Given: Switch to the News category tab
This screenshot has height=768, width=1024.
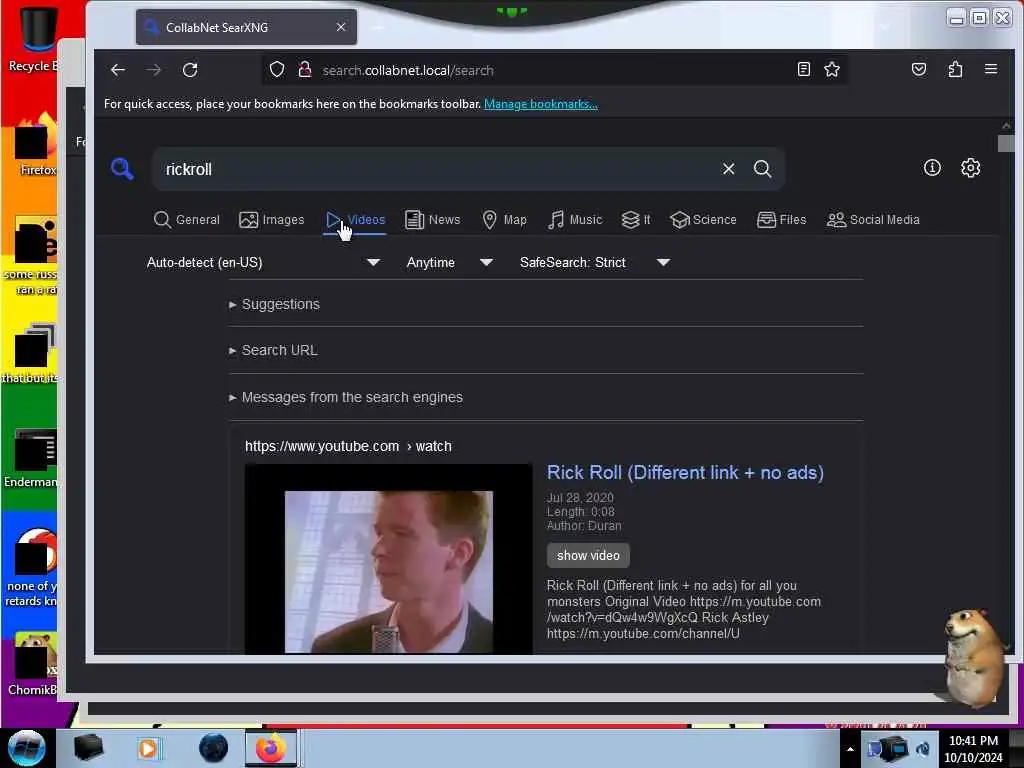Looking at the screenshot, I should [432, 220].
